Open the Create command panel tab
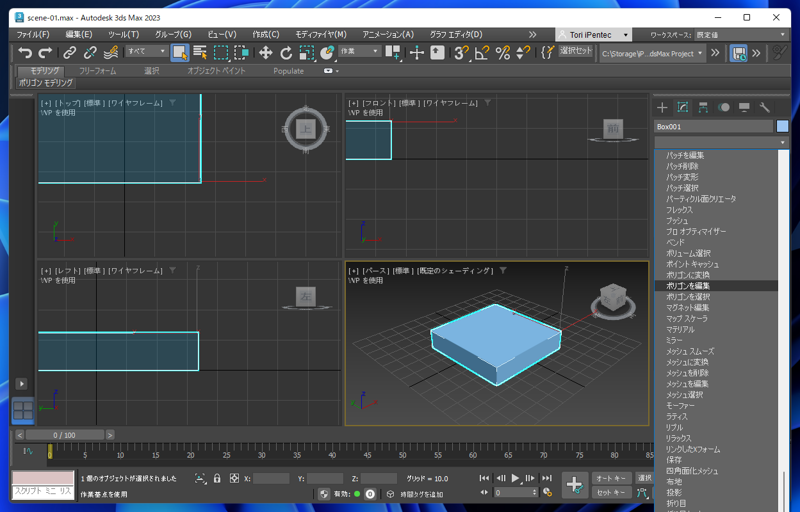 click(x=662, y=107)
